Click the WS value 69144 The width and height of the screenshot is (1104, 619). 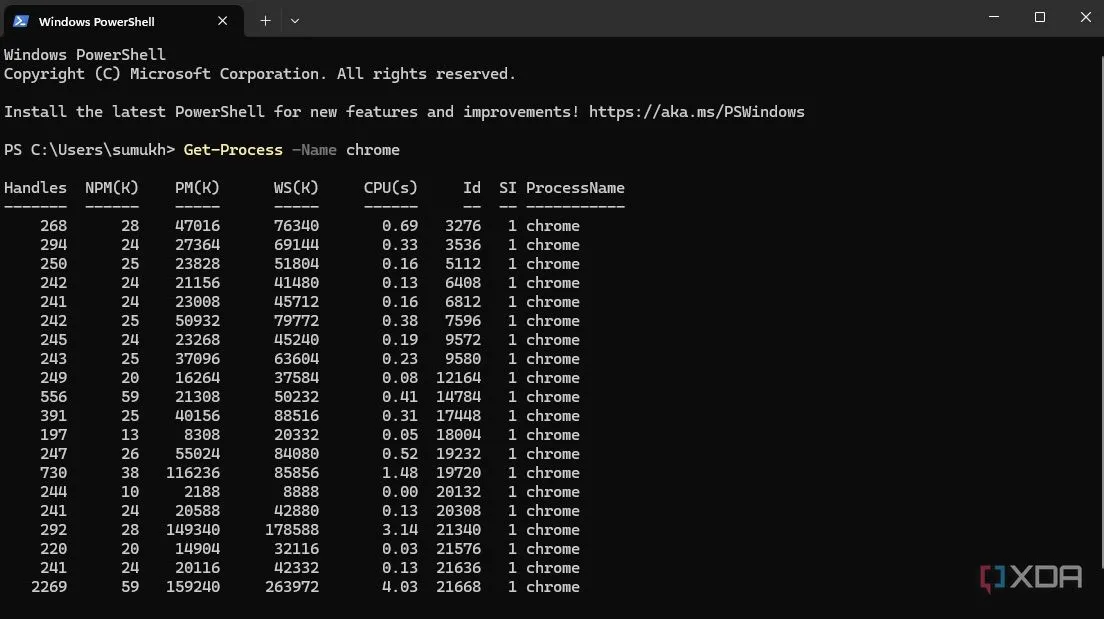point(296,245)
